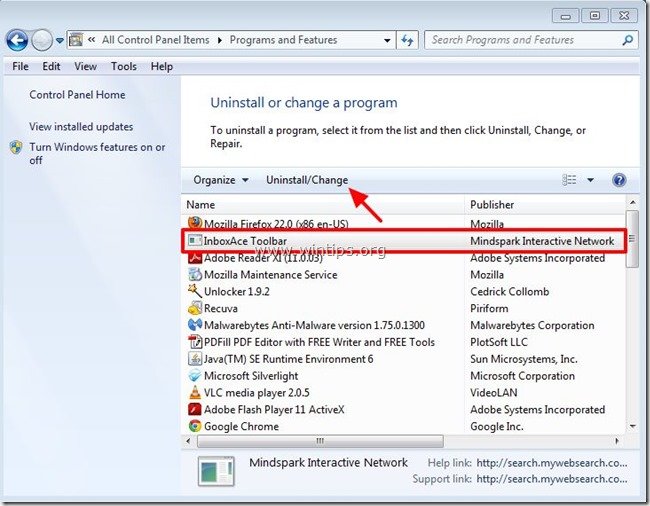Click the change view icon
This screenshot has width=650, height=506.
569,179
